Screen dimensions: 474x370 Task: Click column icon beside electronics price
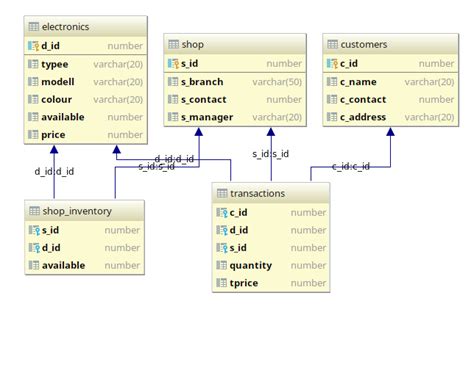pos(33,135)
